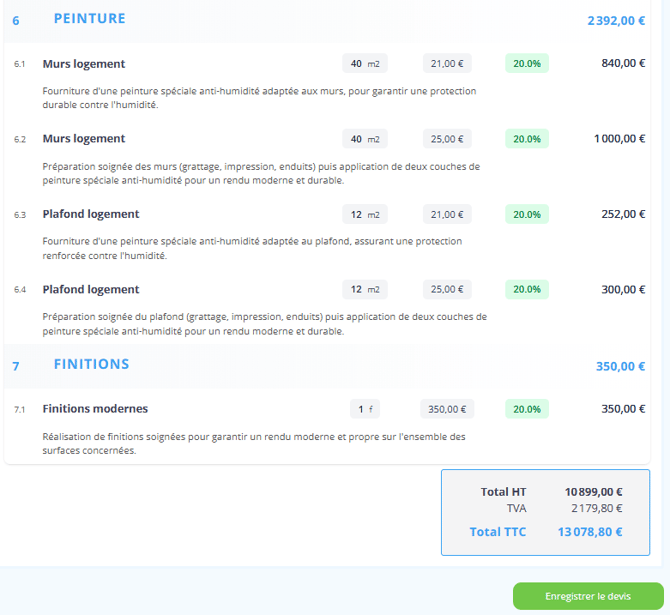This screenshot has height=615, width=670.
Task: Open the 20.0% VAT selector on line 6.3
Action: pos(526,214)
